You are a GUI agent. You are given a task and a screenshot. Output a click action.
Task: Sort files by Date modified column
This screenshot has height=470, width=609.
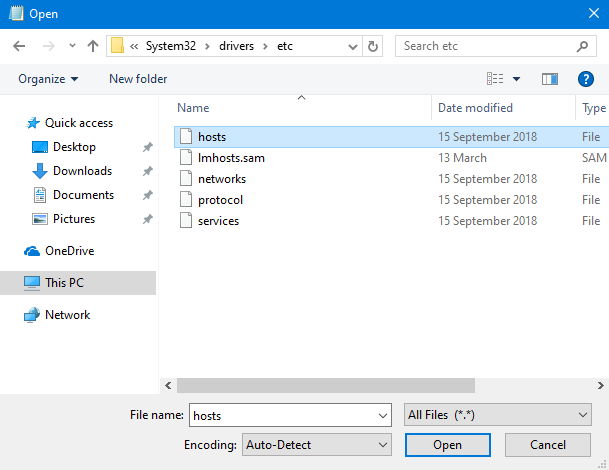(475, 108)
